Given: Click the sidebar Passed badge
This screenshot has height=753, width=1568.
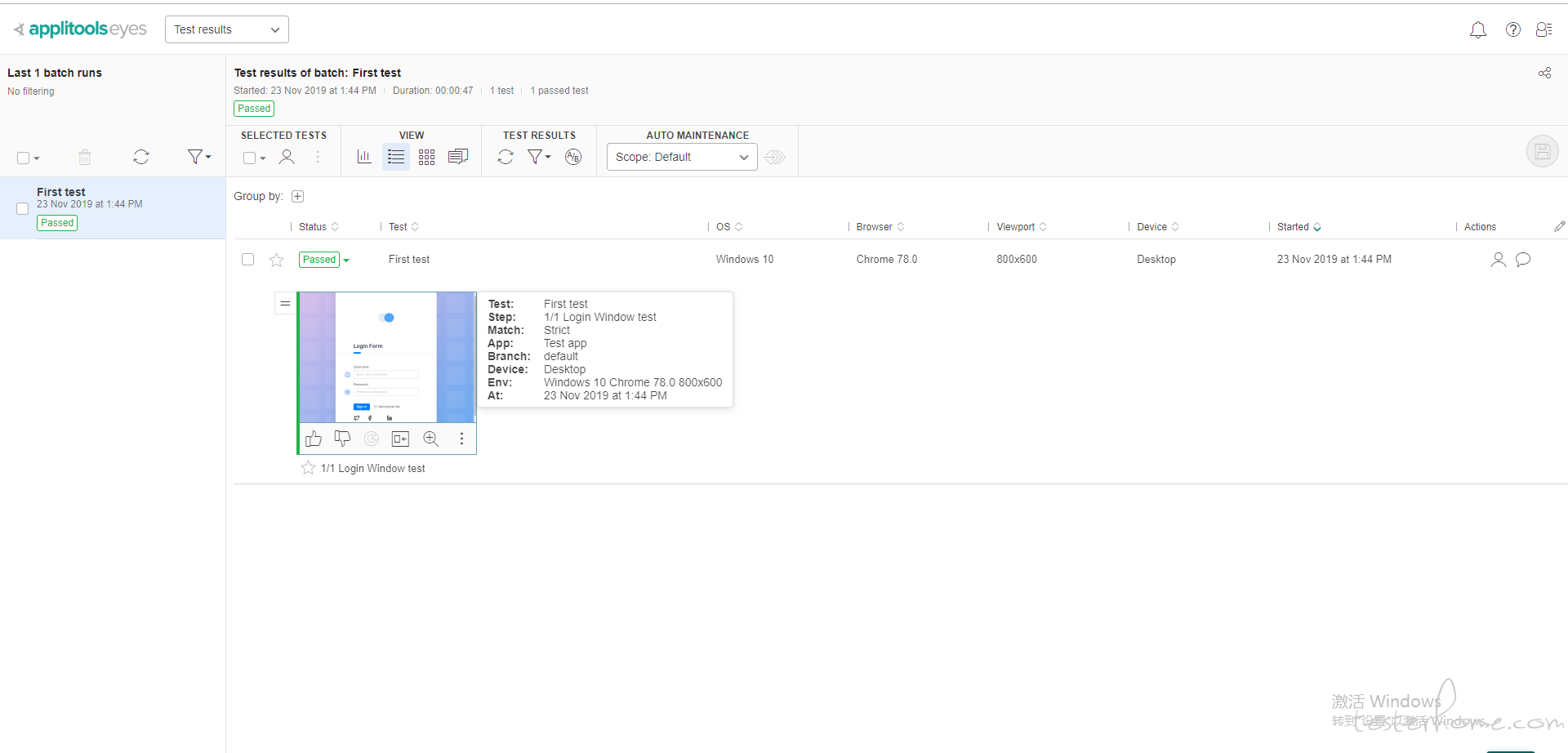Looking at the screenshot, I should point(57,223).
